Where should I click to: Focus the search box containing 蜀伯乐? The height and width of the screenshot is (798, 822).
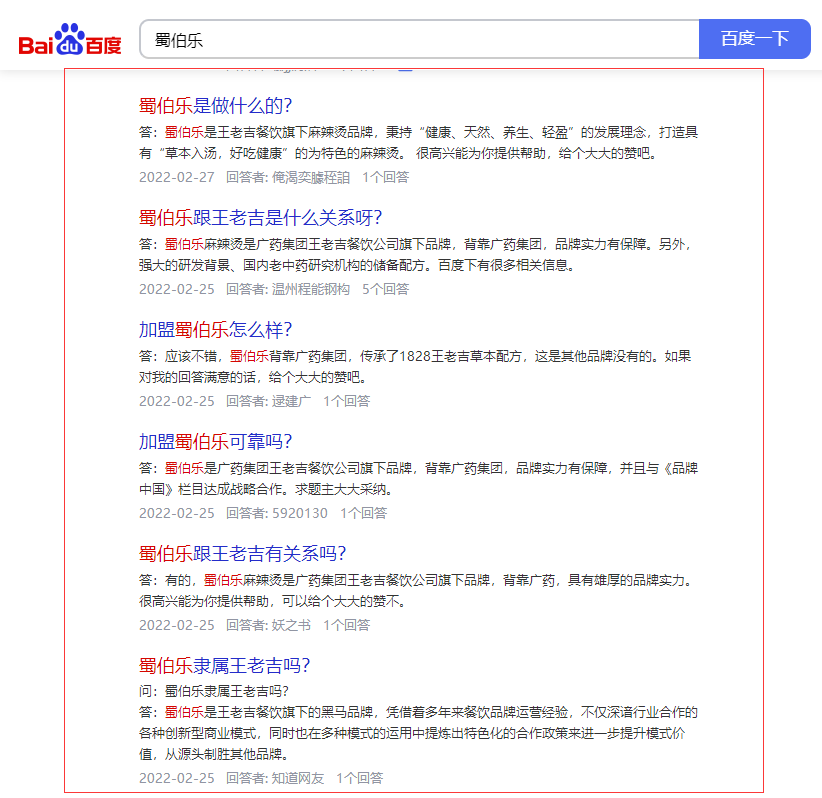(419, 39)
